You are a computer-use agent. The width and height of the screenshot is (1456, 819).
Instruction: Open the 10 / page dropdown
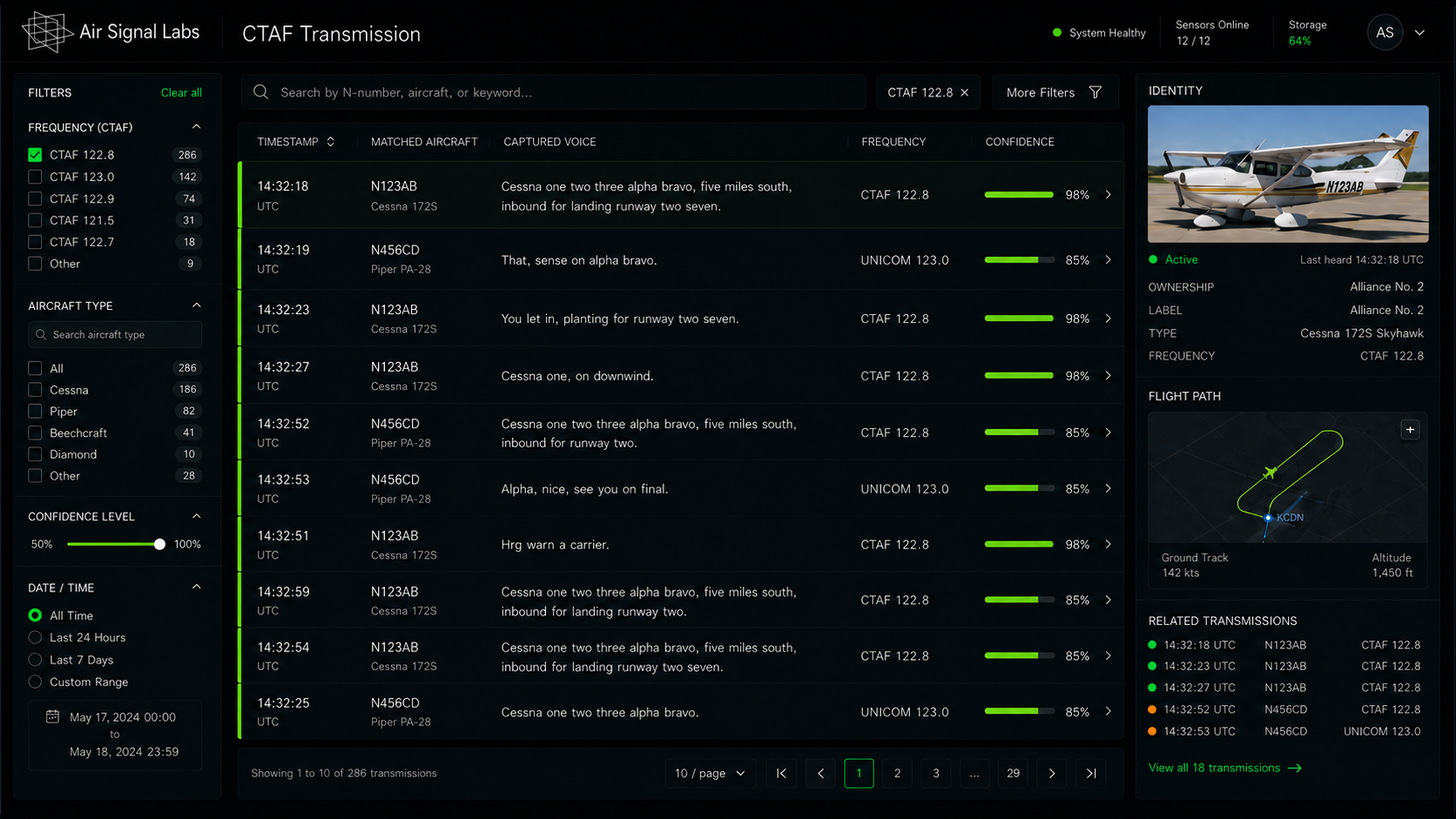[711, 773]
